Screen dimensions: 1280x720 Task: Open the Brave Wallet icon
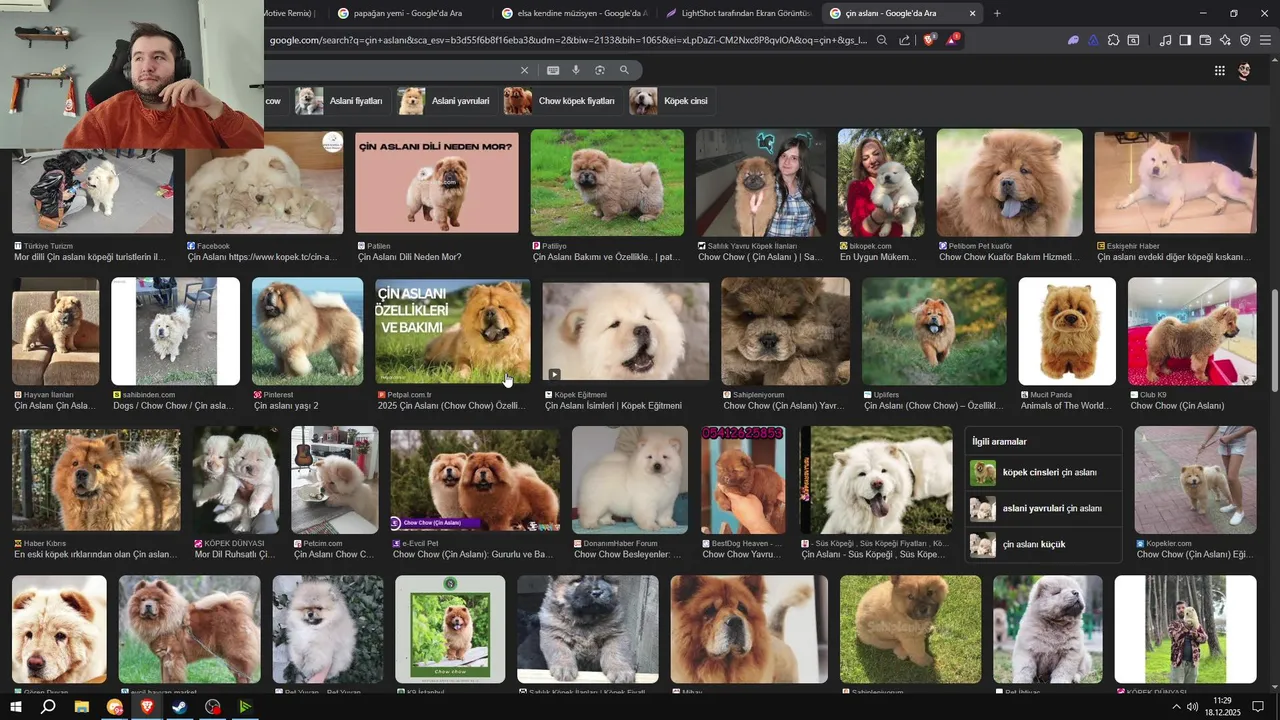[1205, 40]
